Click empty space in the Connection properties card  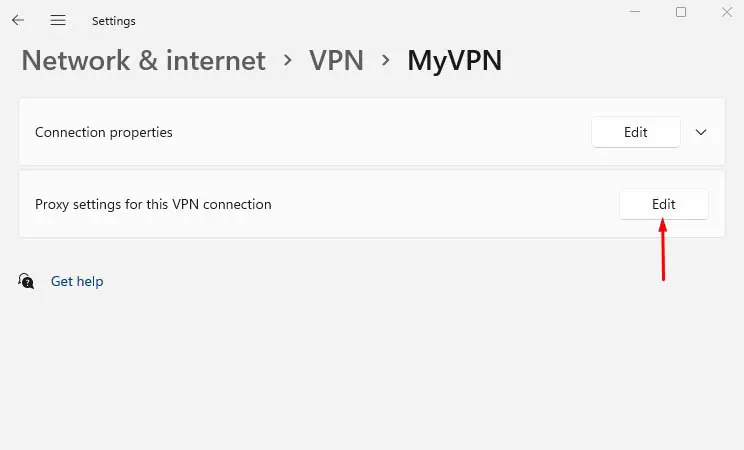tap(380, 132)
